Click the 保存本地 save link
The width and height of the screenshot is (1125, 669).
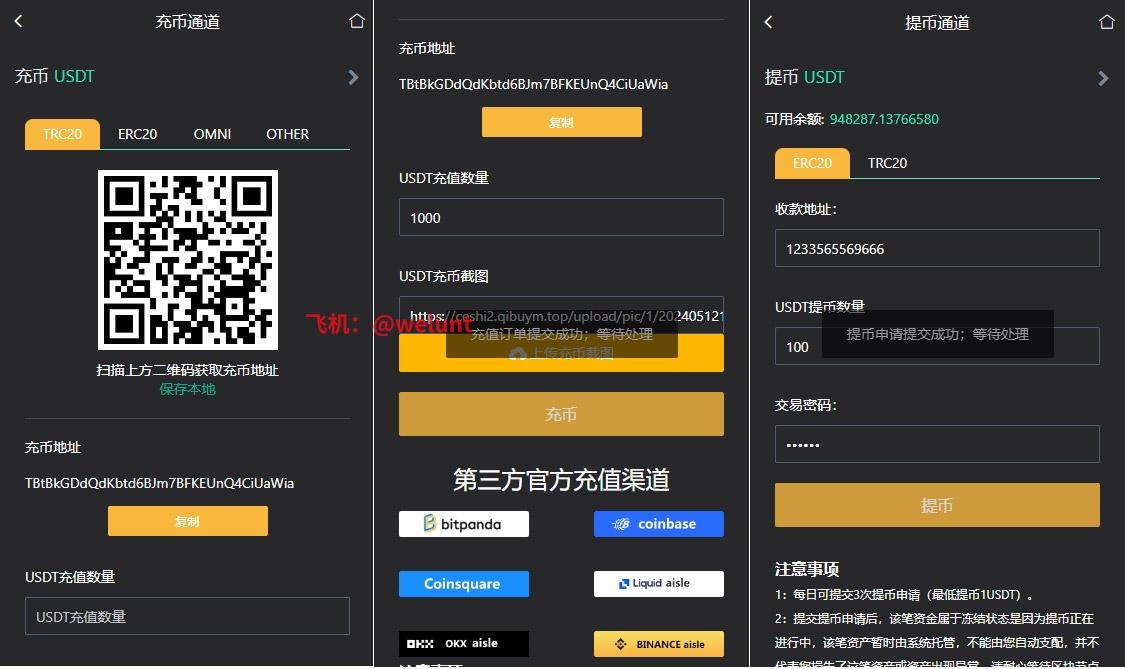click(x=187, y=389)
